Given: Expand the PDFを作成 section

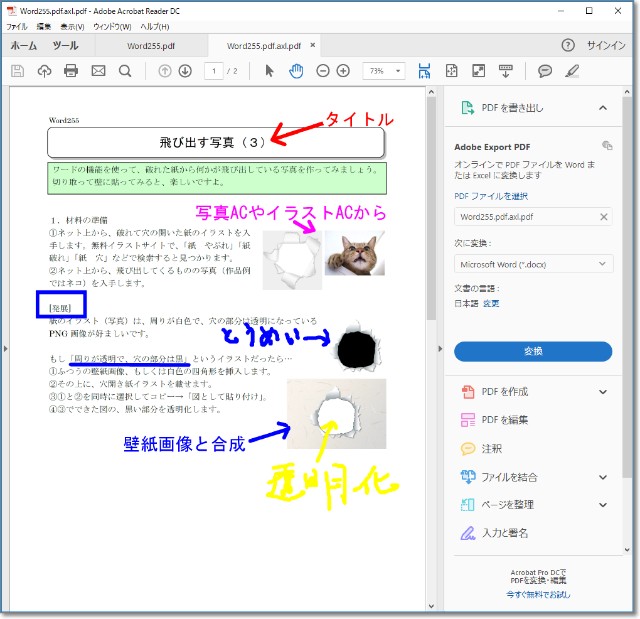Looking at the screenshot, I should (603, 393).
